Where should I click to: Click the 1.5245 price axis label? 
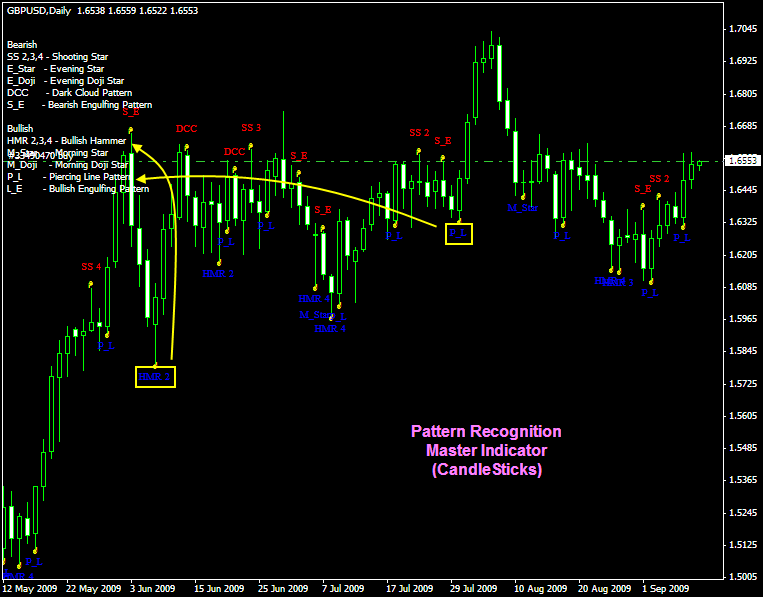(x=742, y=513)
